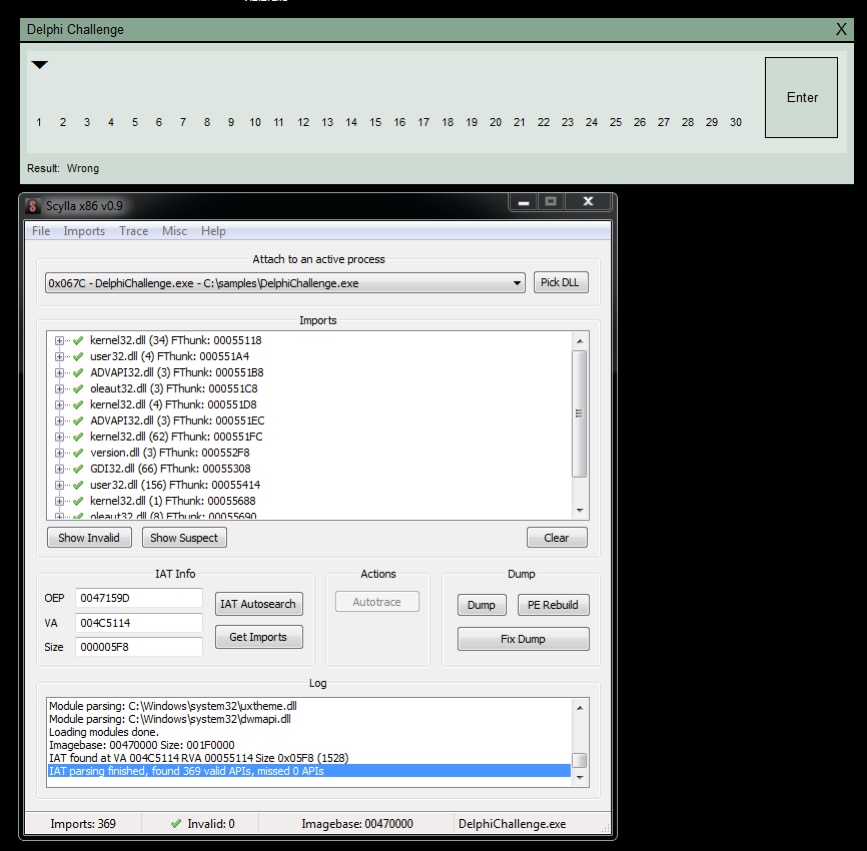This screenshot has width=867, height=851.
Task: Click into the OEP field
Action: [x=138, y=598]
